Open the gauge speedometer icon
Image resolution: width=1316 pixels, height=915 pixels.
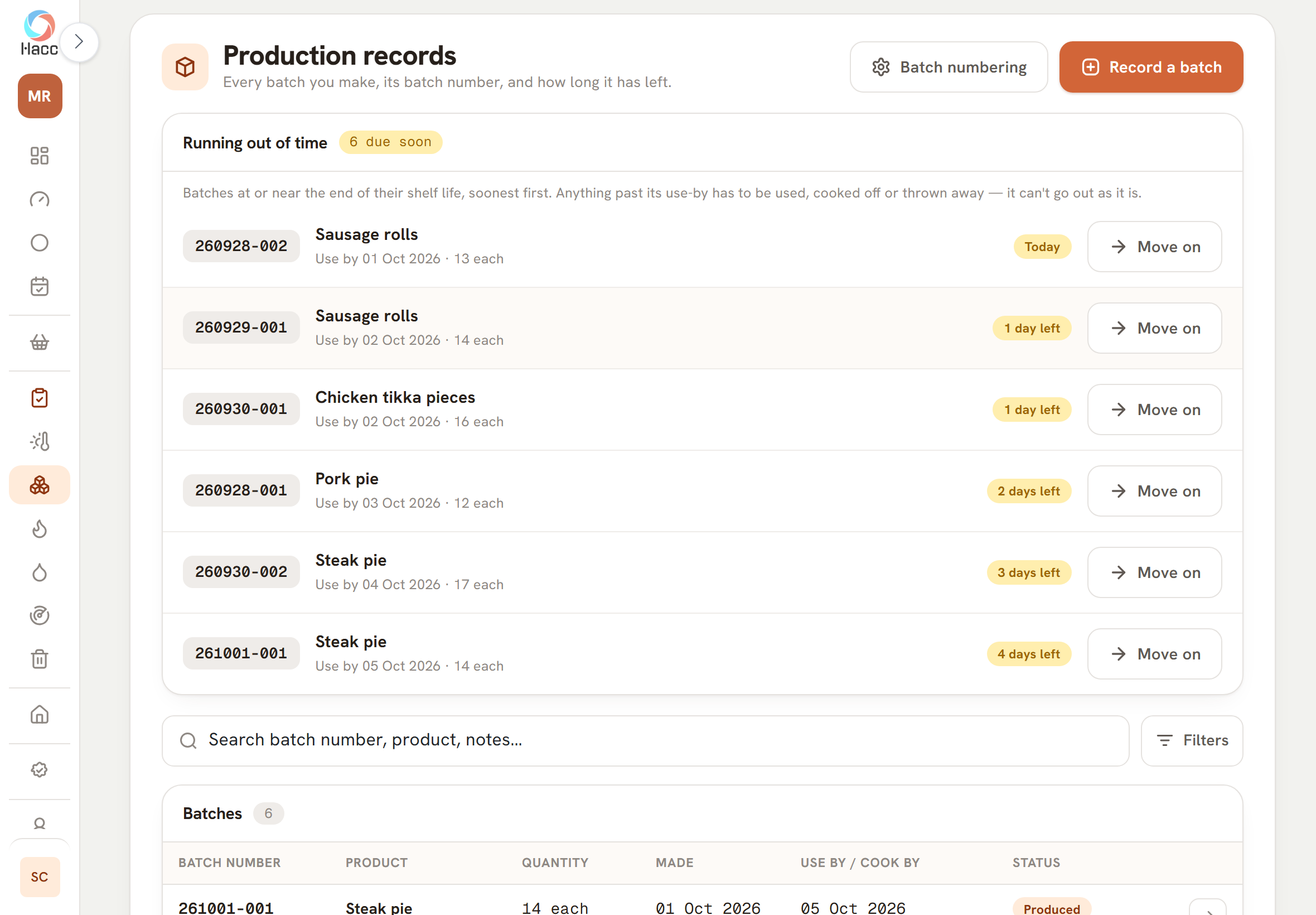click(40, 199)
